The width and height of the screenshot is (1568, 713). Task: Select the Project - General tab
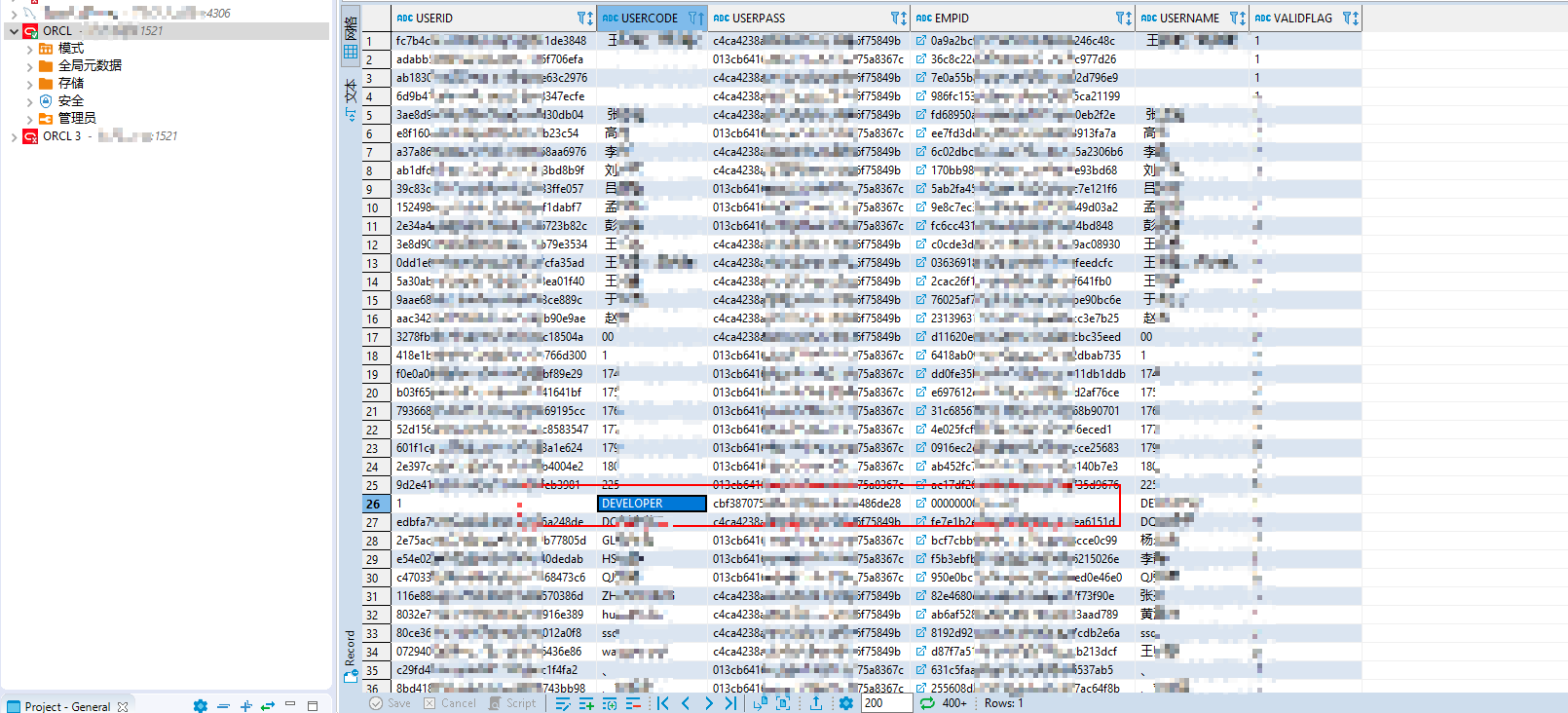tap(66, 706)
